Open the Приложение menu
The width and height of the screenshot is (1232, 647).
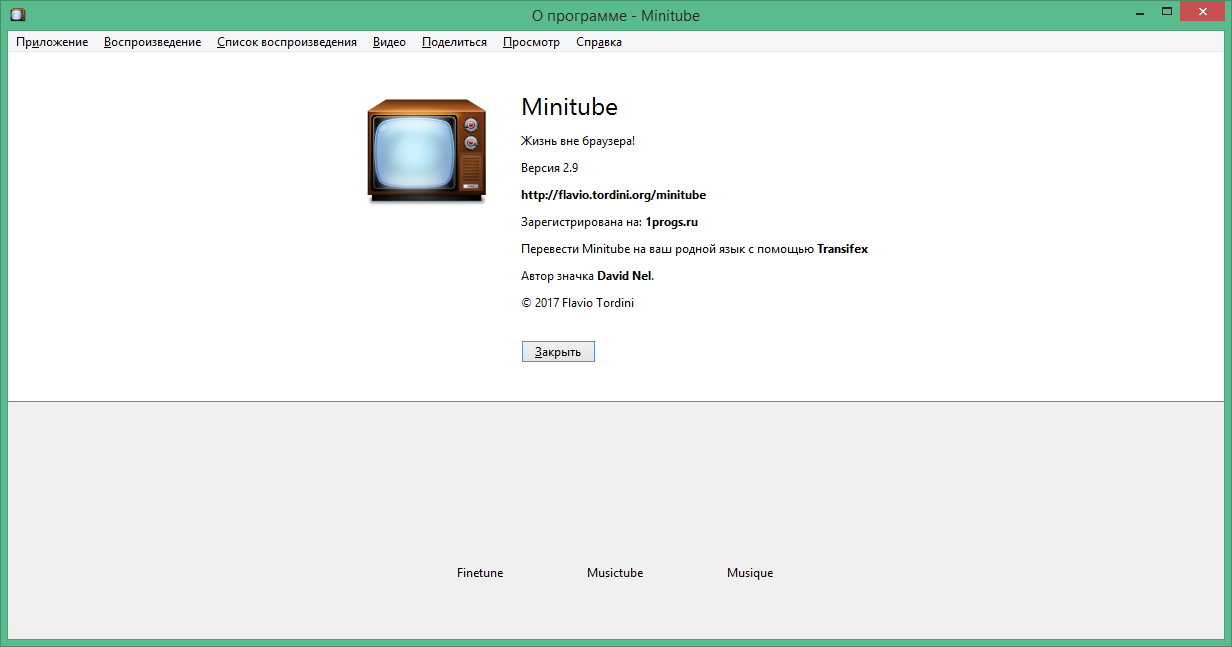point(52,42)
